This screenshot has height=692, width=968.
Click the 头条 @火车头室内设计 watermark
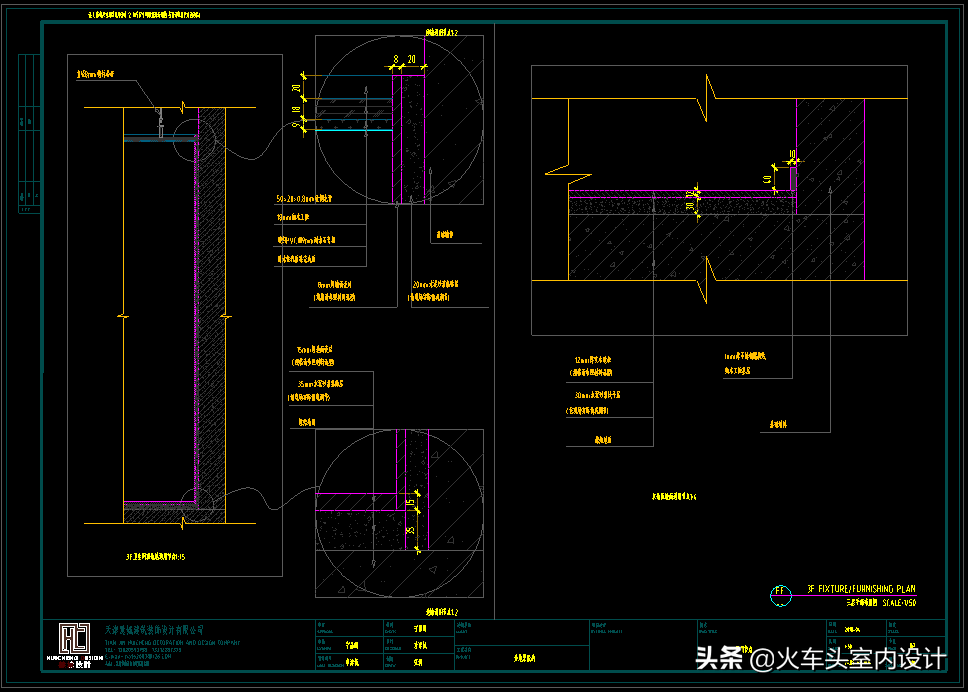coord(820,658)
